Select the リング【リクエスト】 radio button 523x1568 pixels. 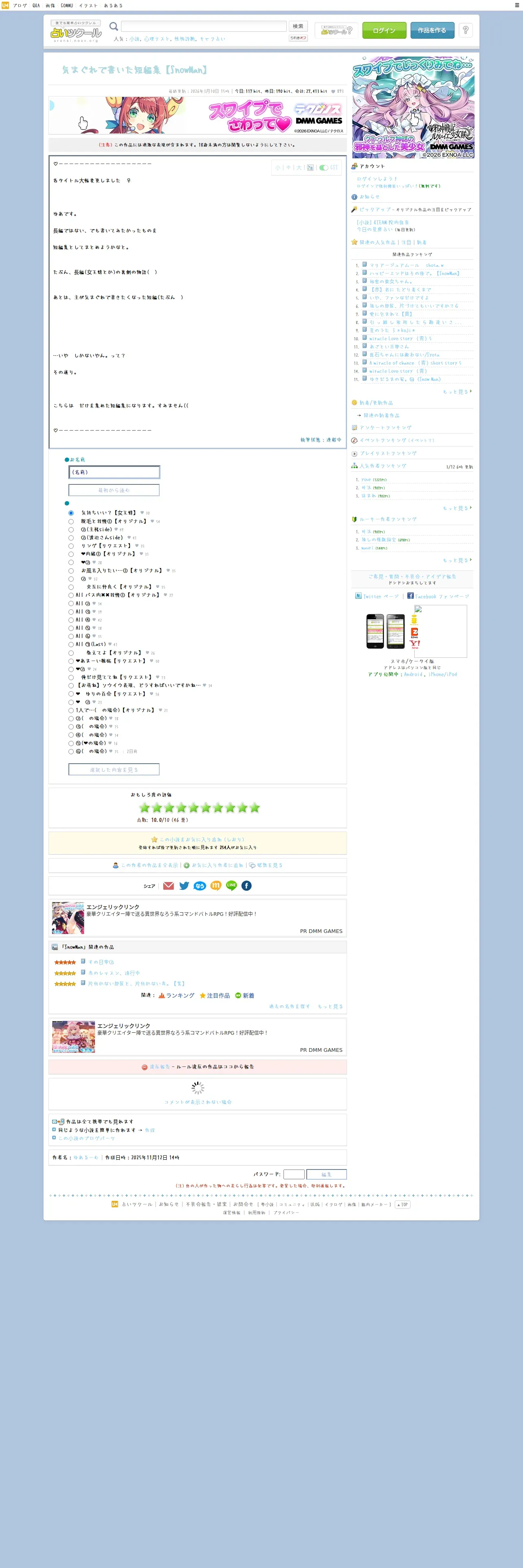point(71,546)
